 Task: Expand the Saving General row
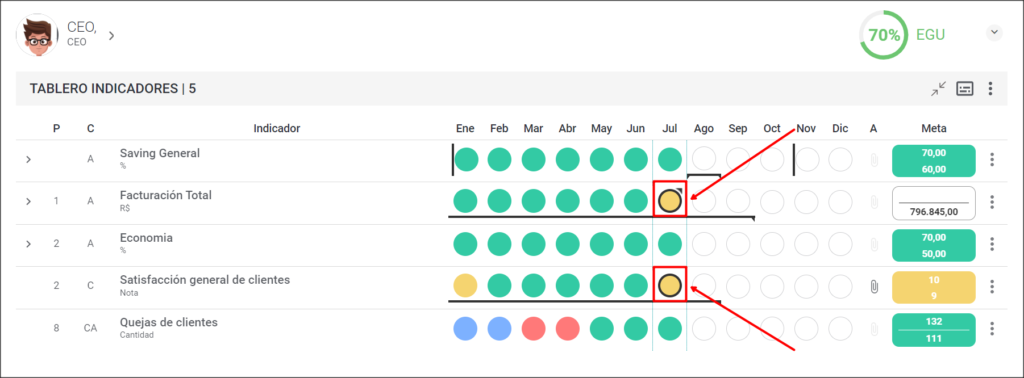(x=28, y=159)
